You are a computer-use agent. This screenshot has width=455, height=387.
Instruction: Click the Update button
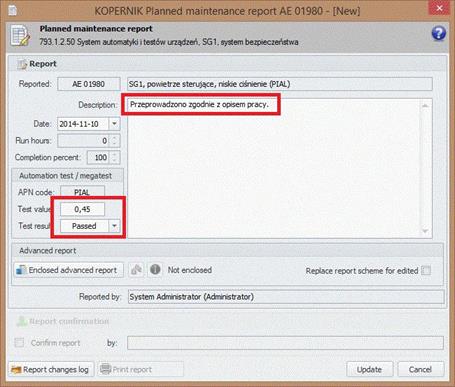(x=369, y=369)
